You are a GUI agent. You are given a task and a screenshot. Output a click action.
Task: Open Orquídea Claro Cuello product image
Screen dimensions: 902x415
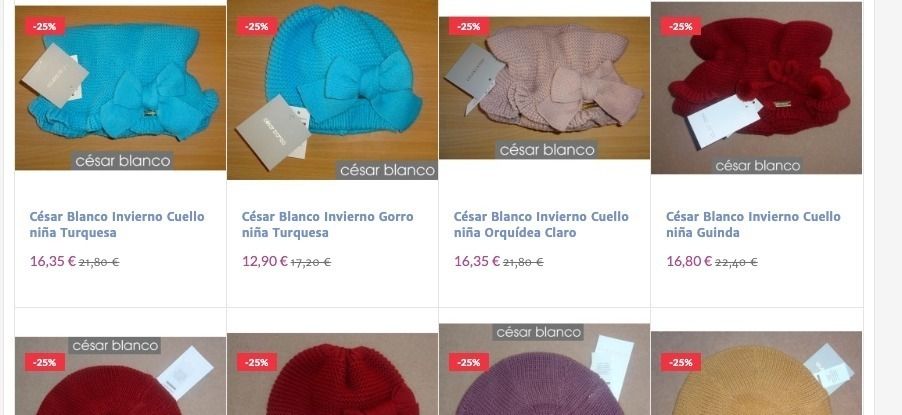(x=544, y=87)
